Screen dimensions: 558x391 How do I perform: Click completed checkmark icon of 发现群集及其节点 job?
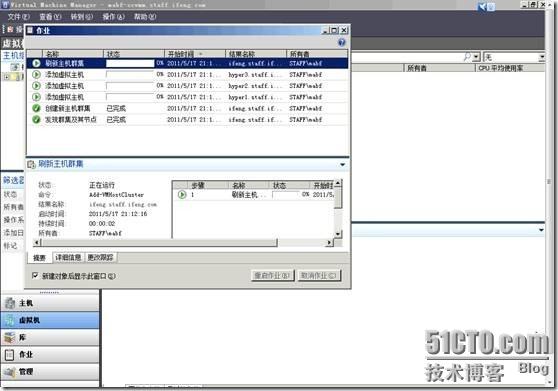tap(36, 119)
